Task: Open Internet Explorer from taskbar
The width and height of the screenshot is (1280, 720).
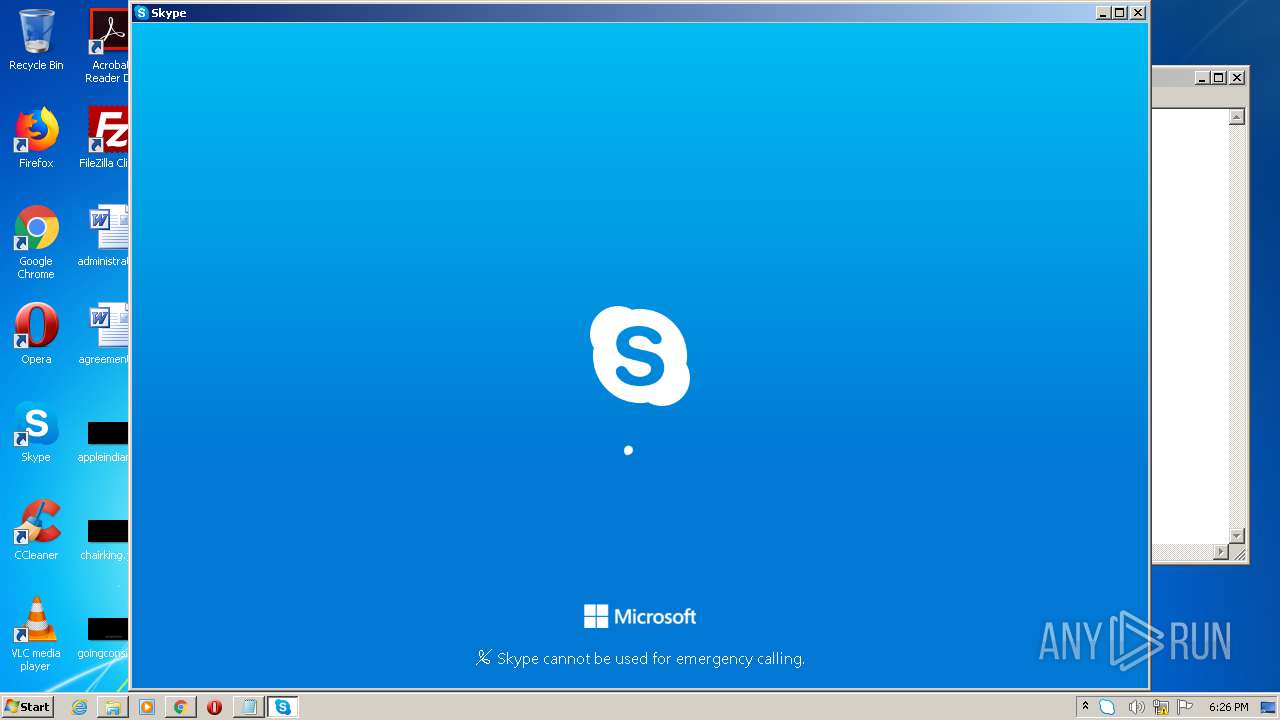Action: (x=79, y=707)
